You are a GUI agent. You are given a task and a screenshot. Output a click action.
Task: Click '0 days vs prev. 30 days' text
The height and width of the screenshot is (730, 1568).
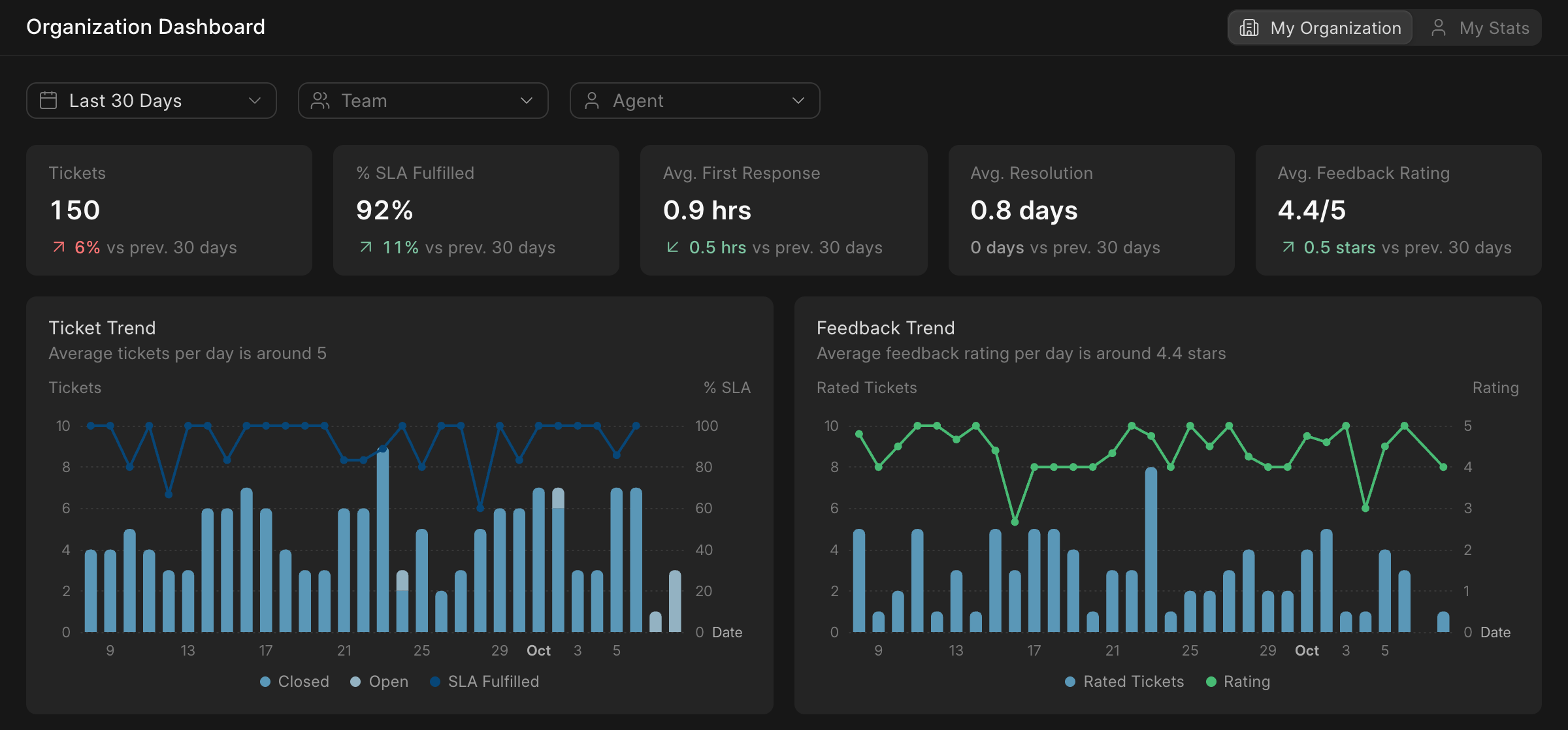tap(1066, 247)
